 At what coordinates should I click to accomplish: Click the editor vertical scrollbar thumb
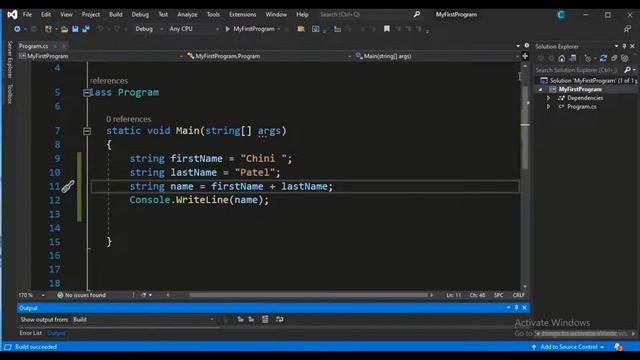(525, 127)
